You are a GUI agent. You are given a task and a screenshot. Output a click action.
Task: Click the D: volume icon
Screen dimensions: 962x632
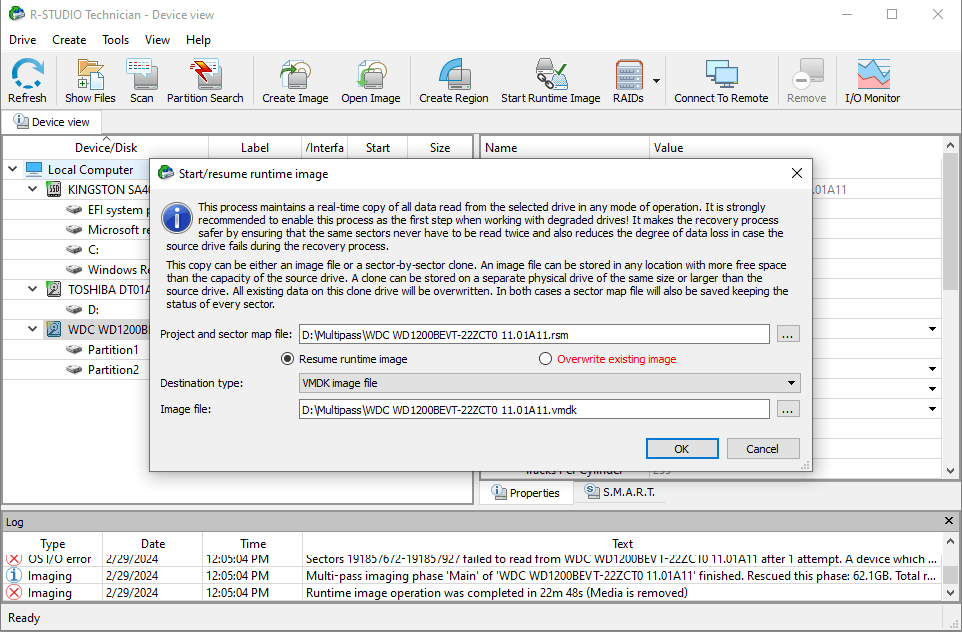tap(74, 309)
